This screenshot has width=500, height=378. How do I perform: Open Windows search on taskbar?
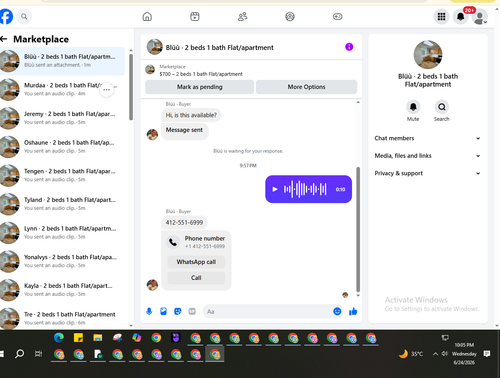coord(20,354)
